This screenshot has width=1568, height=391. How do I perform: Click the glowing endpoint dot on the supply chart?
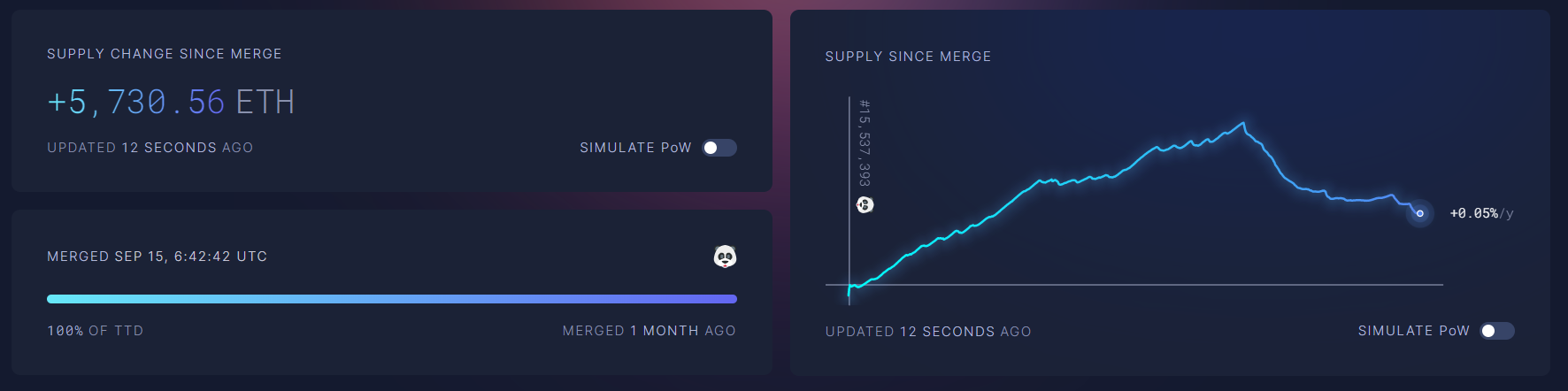(1419, 213)
